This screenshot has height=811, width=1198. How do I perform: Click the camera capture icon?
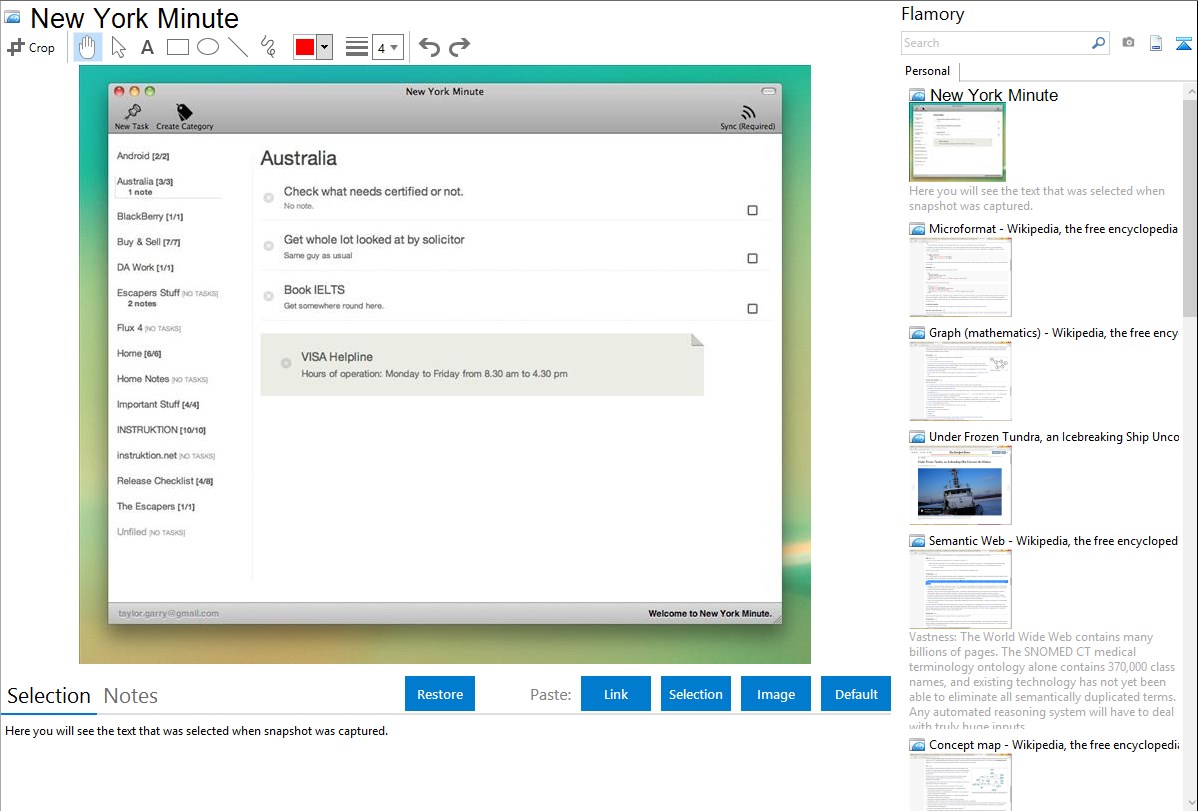(x=1128, y=43)
